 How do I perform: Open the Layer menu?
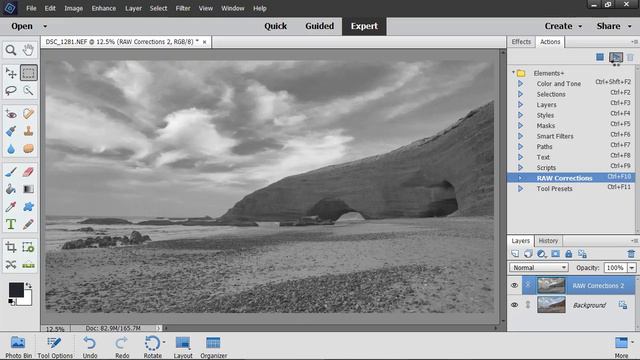(133, 8)
